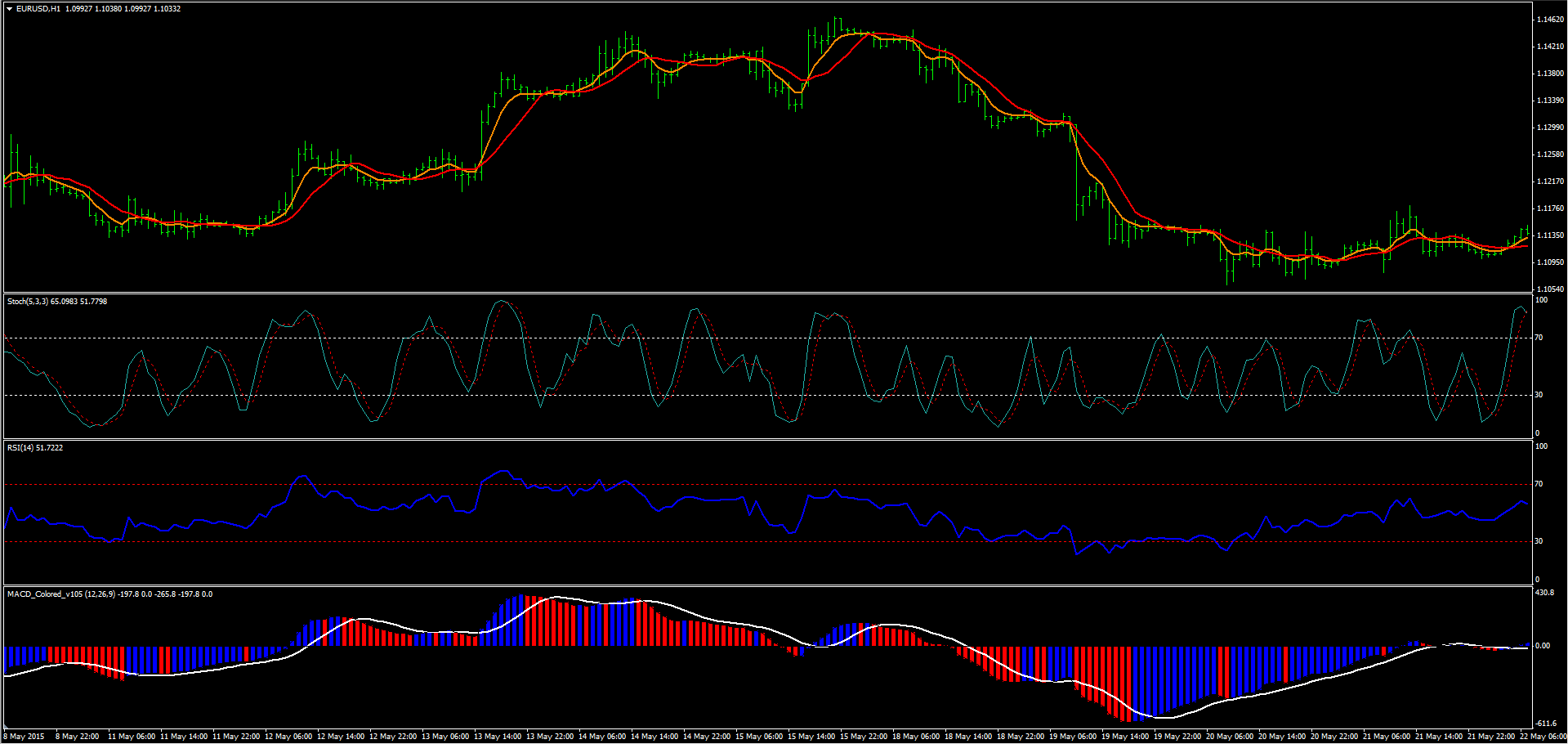Click the 22 May 06:00 time label
Screen dimensions: 1568x744
point(1543,737)
